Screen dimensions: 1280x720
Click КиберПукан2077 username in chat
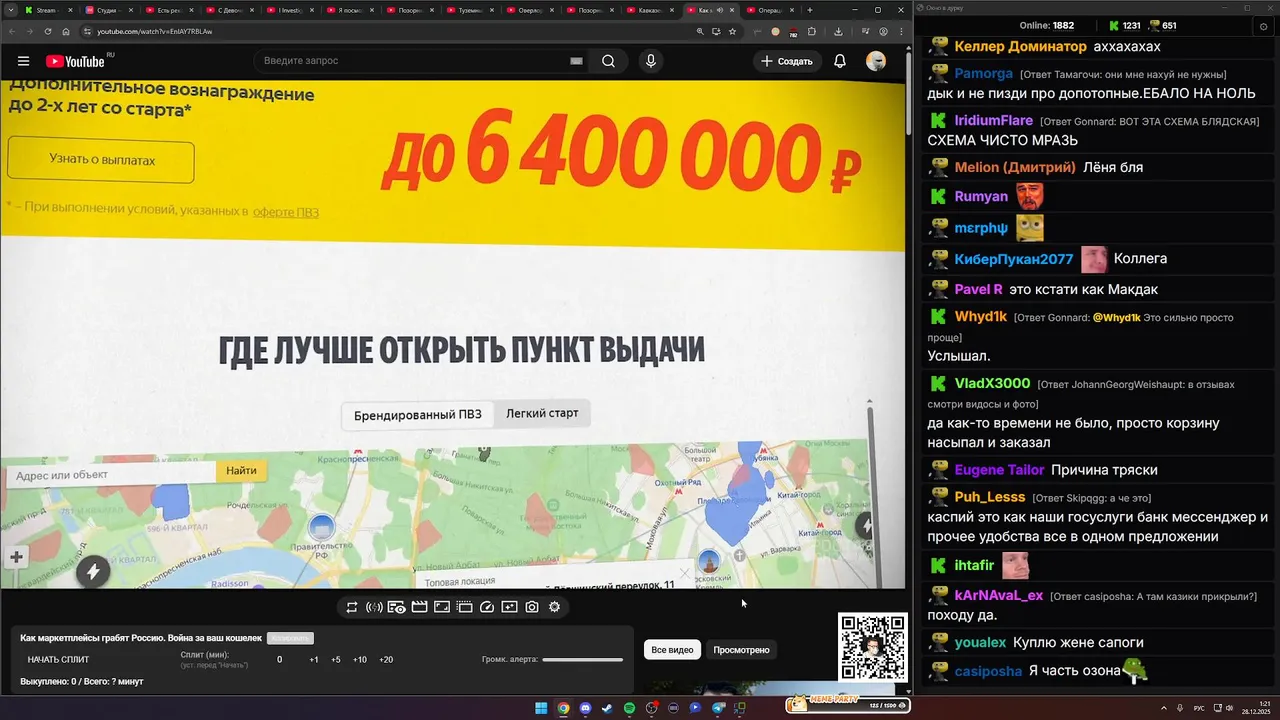coord(1013,259)
